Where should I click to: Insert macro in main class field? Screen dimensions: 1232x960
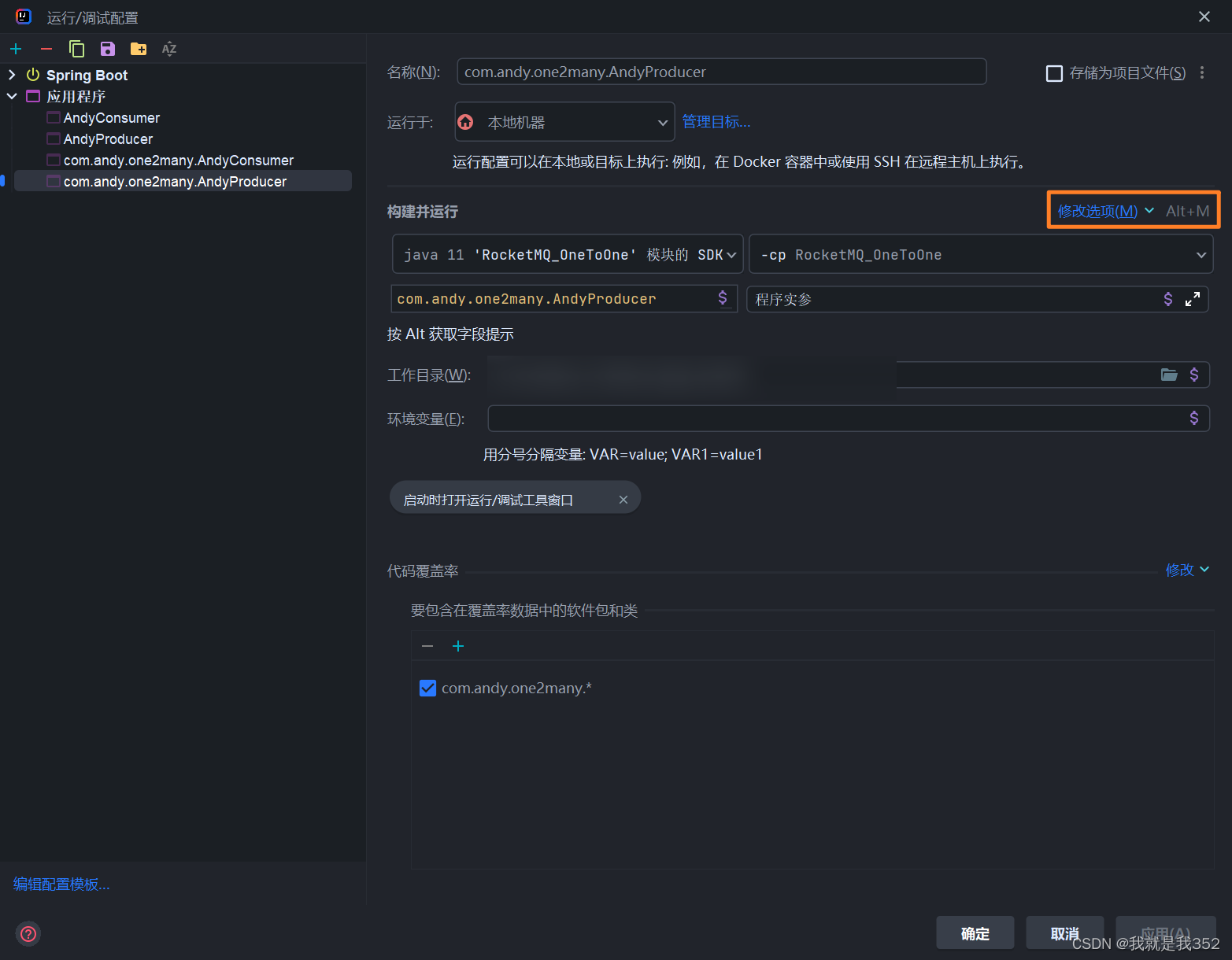pos(723,297)
